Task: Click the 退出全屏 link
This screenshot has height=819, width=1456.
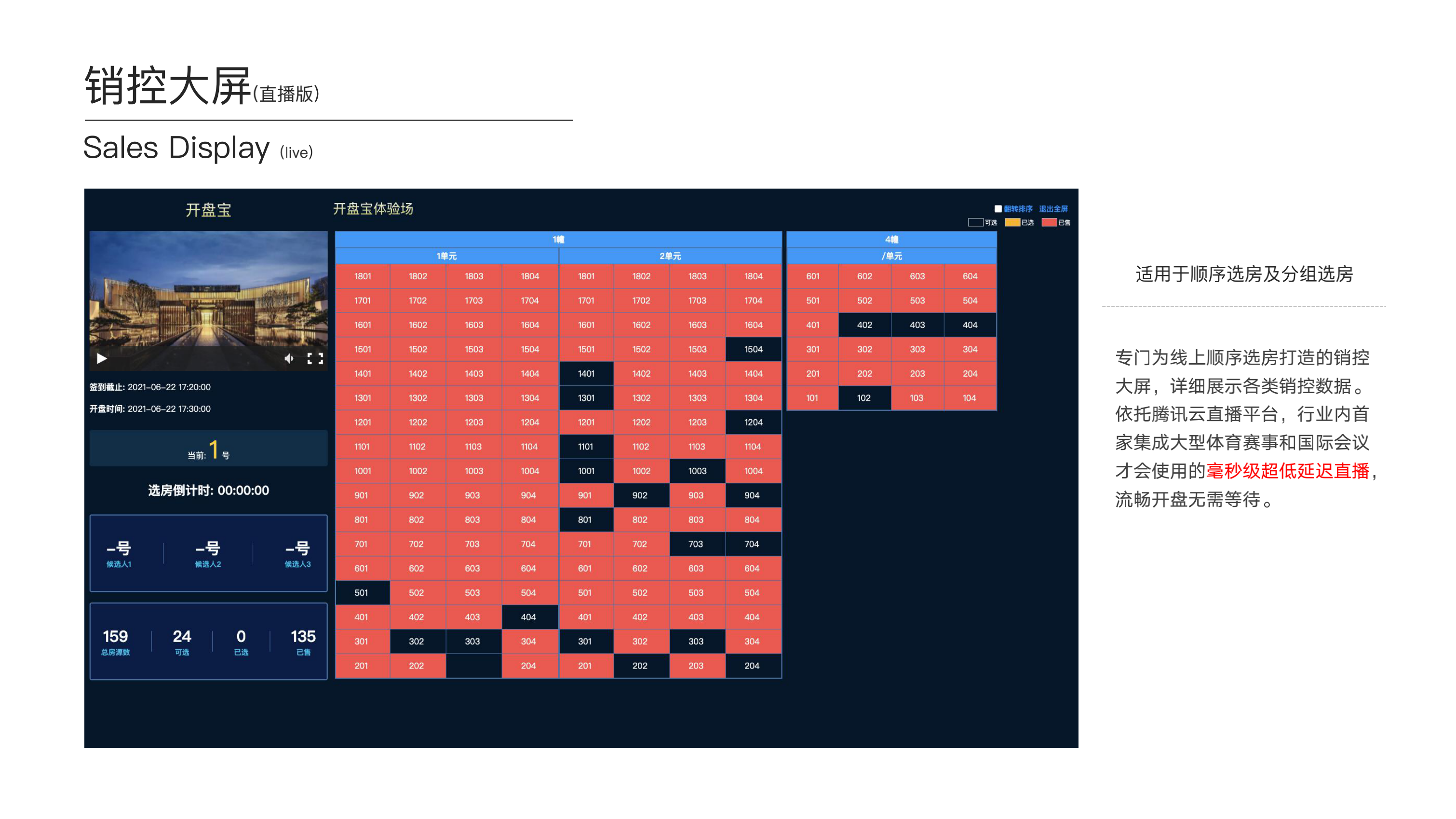Action: click(1053, 209)
